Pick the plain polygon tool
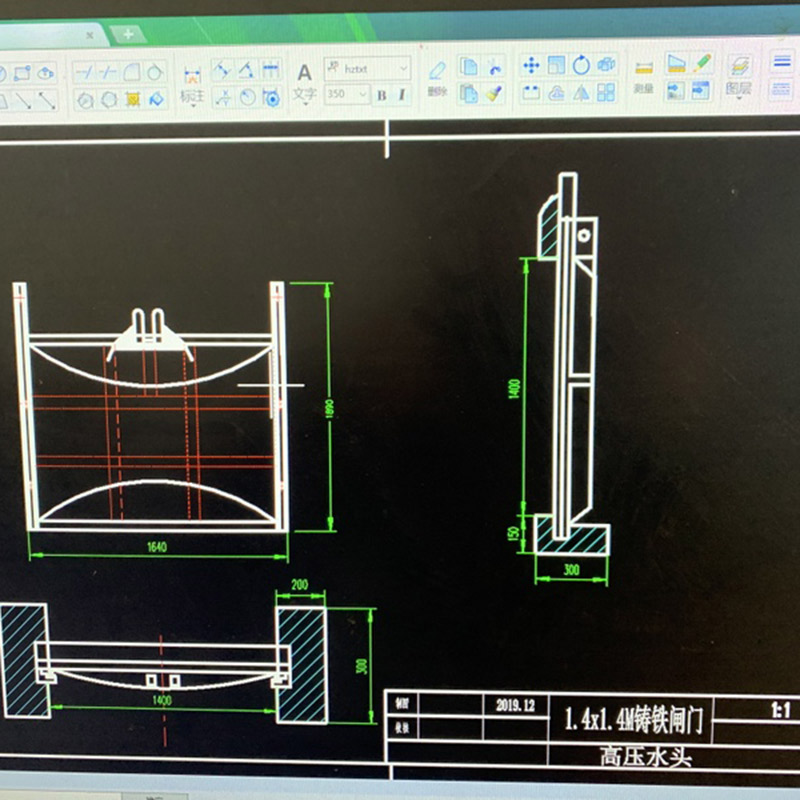Viewport: 800px width, 800px height. coord(109,99)
